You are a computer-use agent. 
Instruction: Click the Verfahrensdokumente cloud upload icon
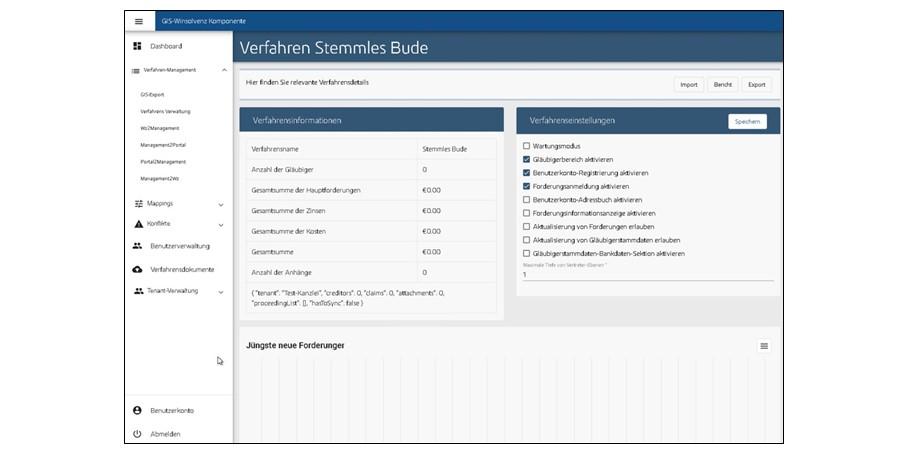pyautogui.click(x=137, y=269)
